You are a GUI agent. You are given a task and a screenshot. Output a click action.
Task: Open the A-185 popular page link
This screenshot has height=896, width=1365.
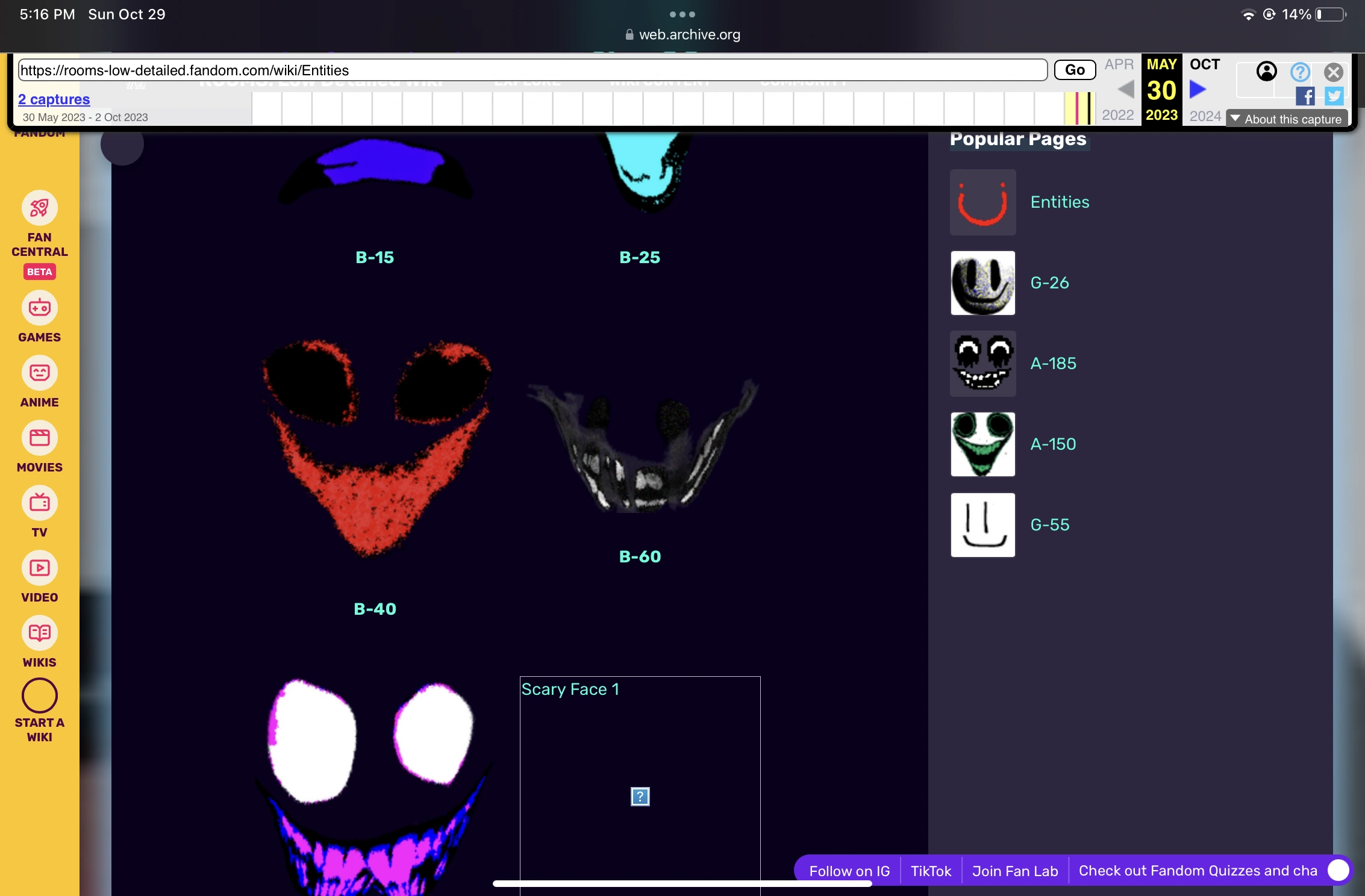point(1053,364)
